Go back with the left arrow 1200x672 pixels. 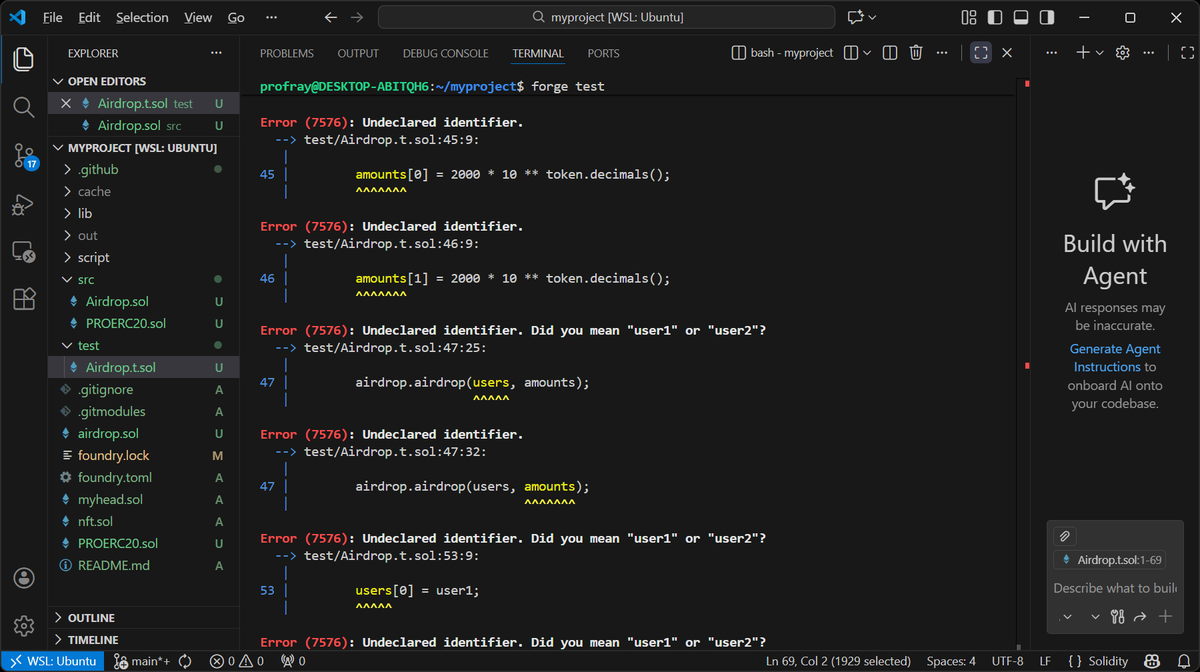[331, 17]
